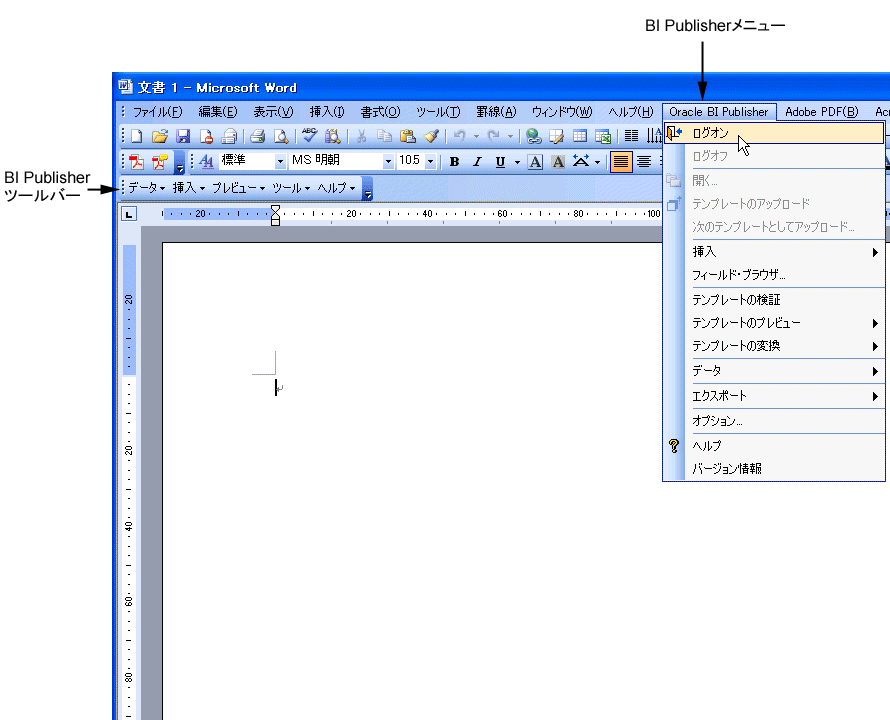Open the 表示(V) menu
Screen dimensions: 890x720
pos(273,112)
